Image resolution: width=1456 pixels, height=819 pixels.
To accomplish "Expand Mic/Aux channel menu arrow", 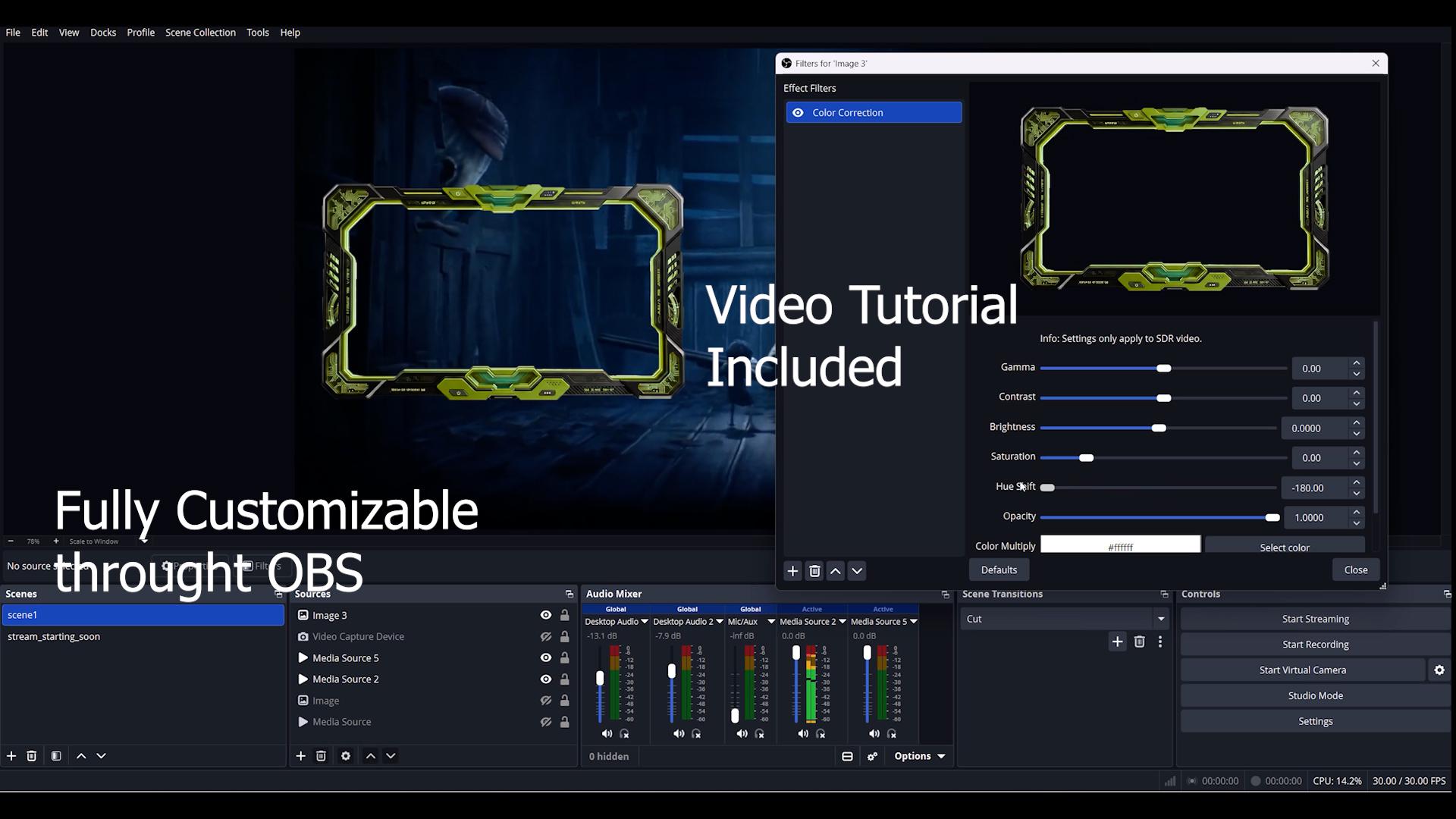I will pos(771,622).
